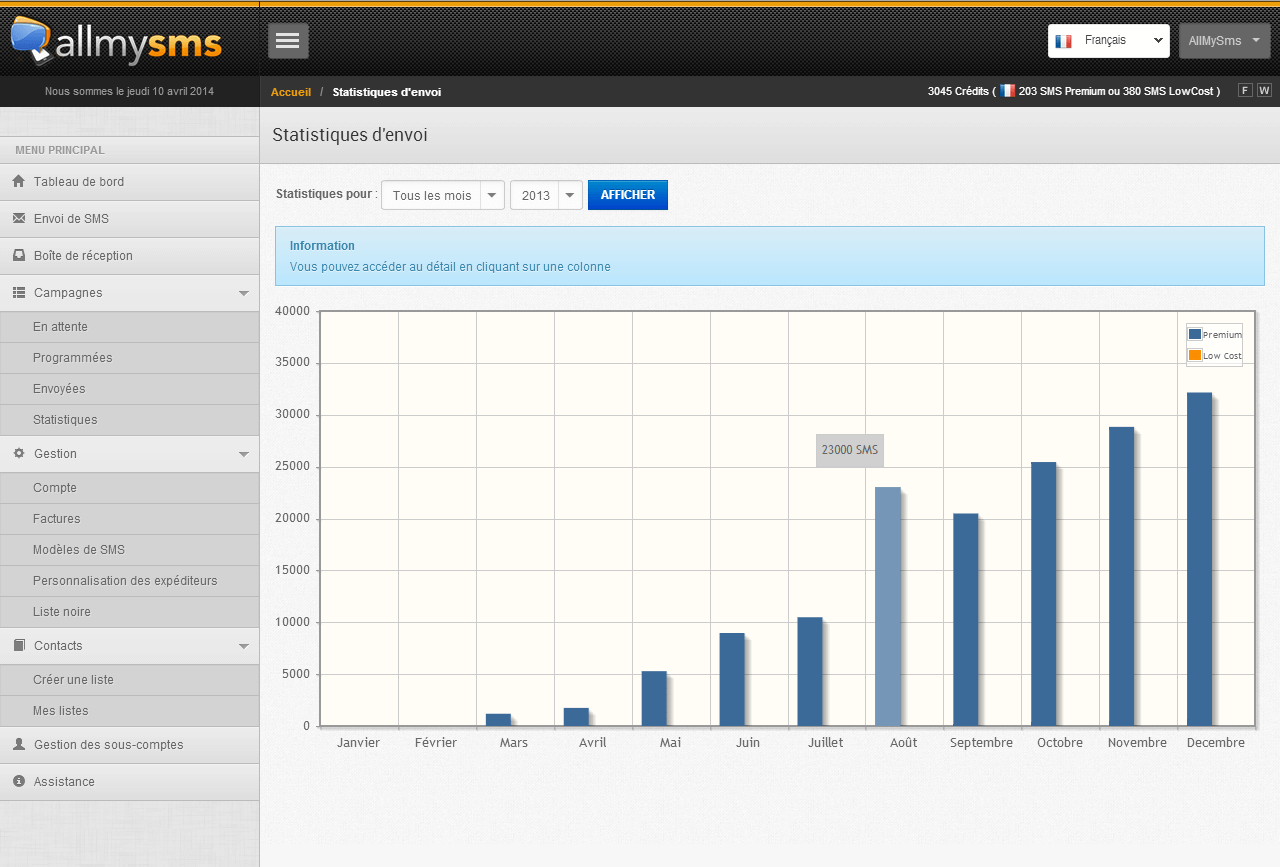The width and height of the screenshot is (1280, 867).
Task: Click the W icon in the credits bar
Action: pyautogui.click(x=1264, y=91)
